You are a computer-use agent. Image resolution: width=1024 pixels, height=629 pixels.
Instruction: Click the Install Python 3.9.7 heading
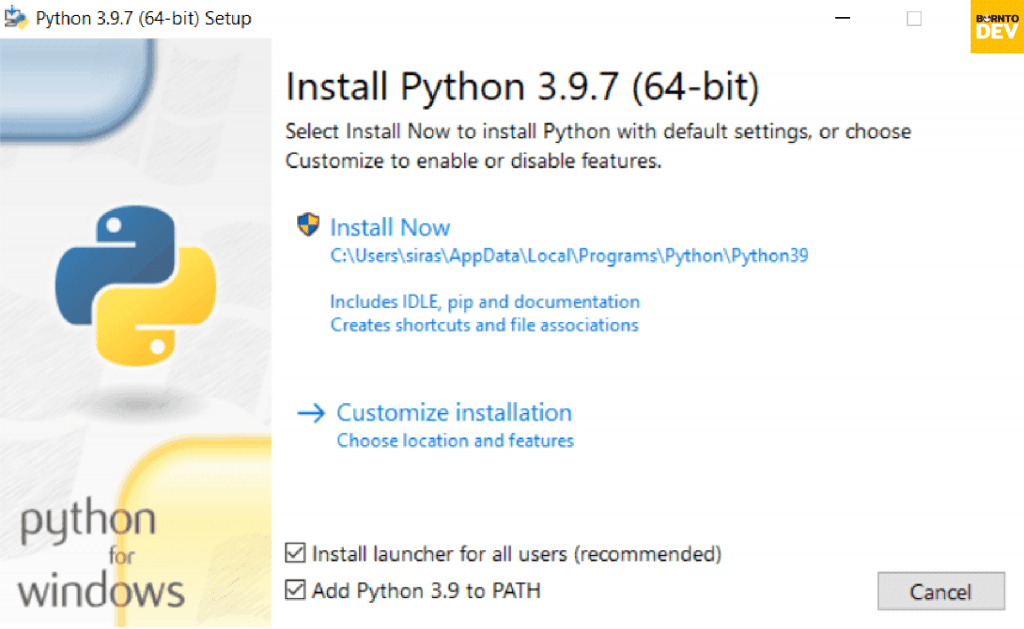[x=521, y=87]
